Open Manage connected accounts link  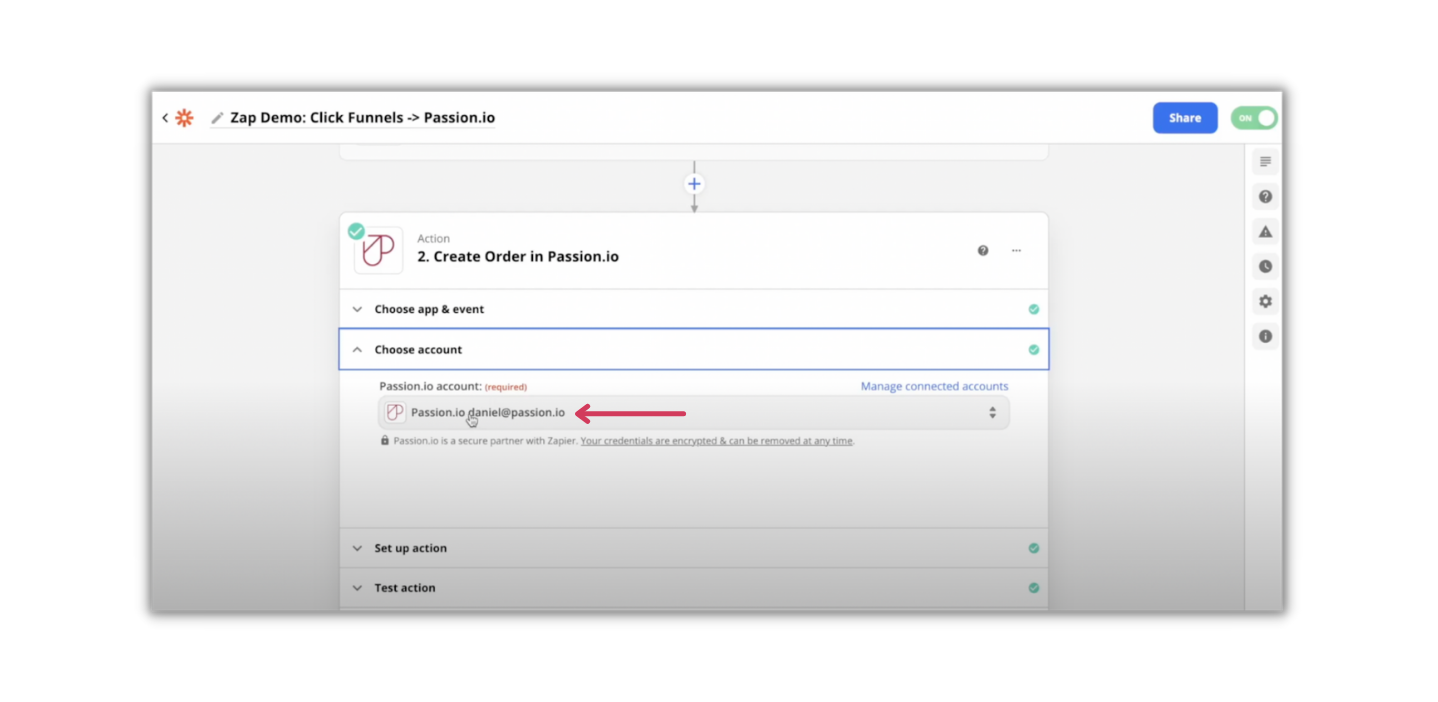coord(933,386)
